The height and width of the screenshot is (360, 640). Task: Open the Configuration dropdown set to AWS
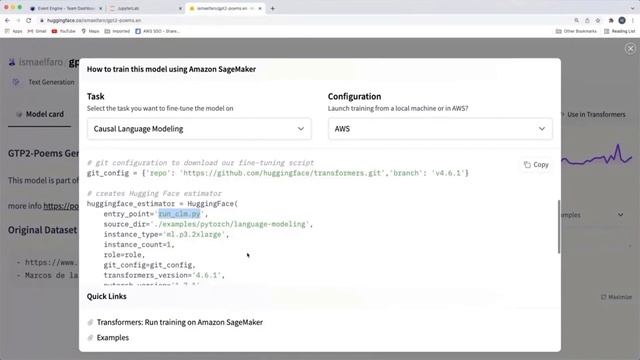point(440,129)
